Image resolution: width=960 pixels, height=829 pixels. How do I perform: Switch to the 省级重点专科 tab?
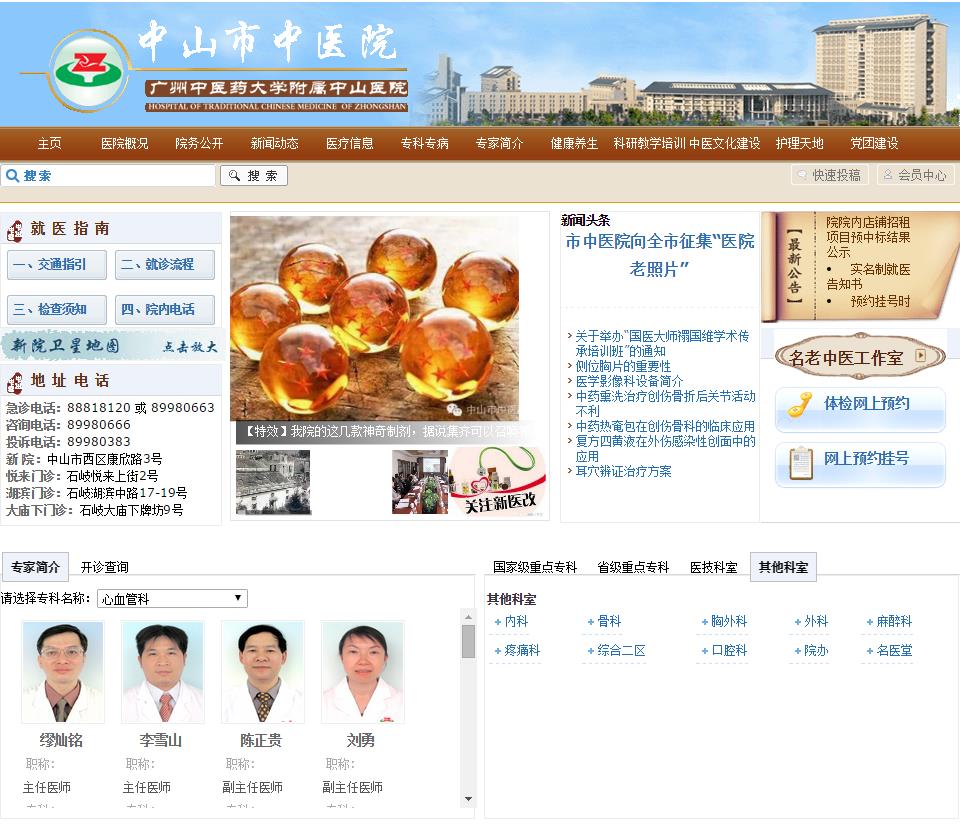pyautogui.click(x=633, y=567)
